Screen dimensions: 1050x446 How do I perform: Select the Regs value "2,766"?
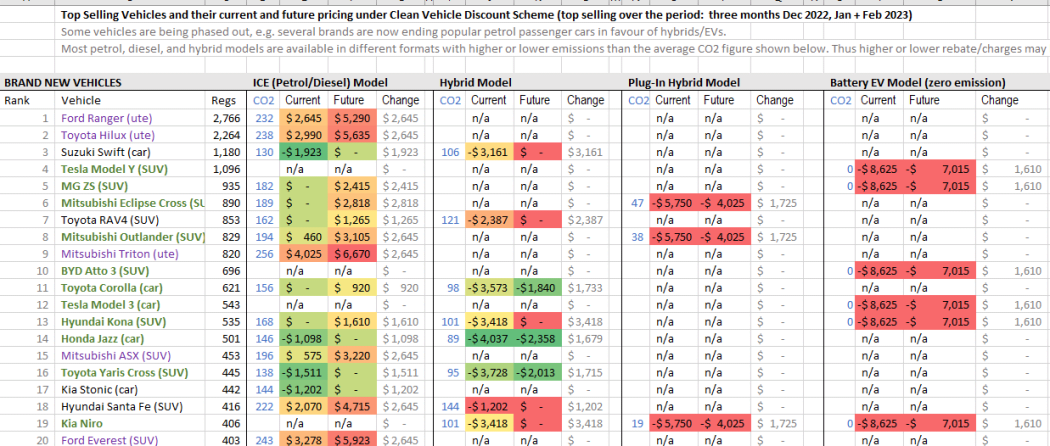point(224,119)
